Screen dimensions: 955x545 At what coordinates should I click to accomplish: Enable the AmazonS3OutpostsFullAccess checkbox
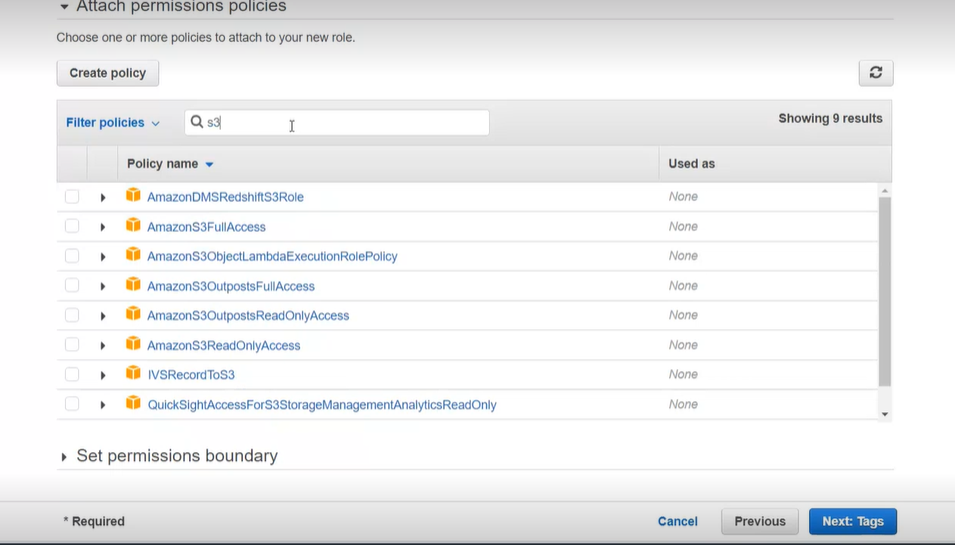pos(72,285)
